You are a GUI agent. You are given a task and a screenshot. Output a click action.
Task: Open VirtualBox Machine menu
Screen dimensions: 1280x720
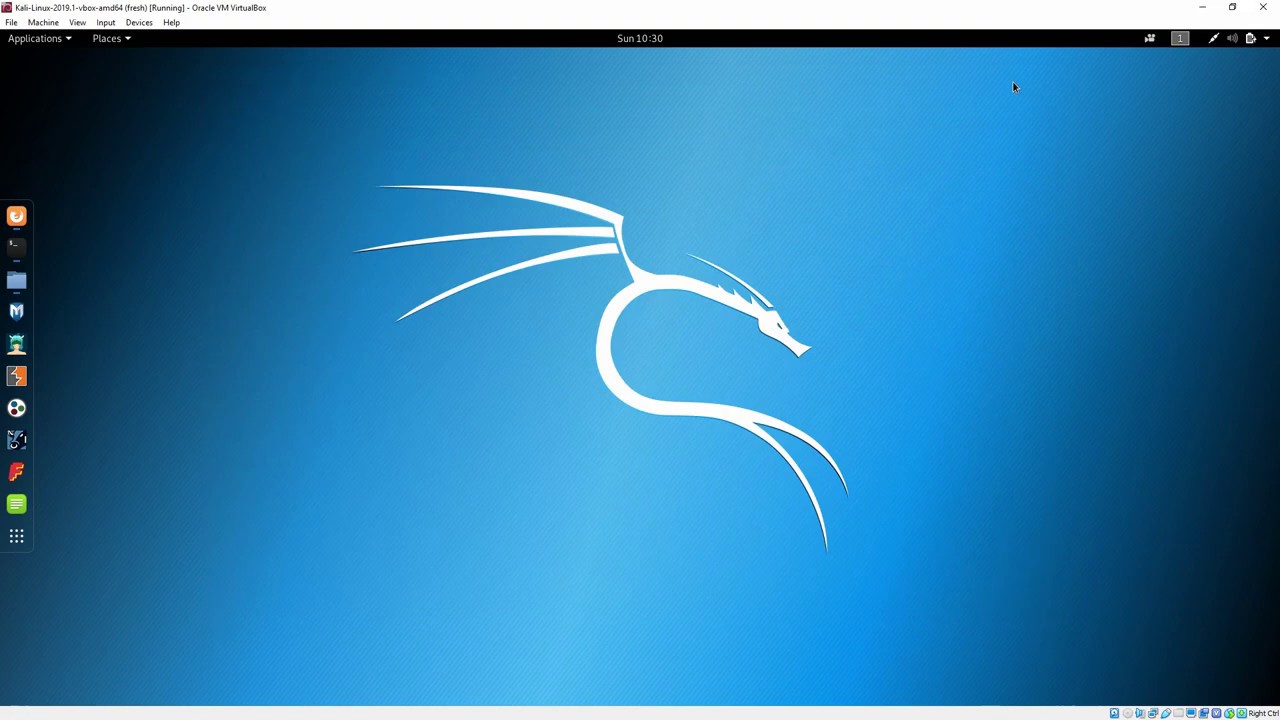(43, 22)
